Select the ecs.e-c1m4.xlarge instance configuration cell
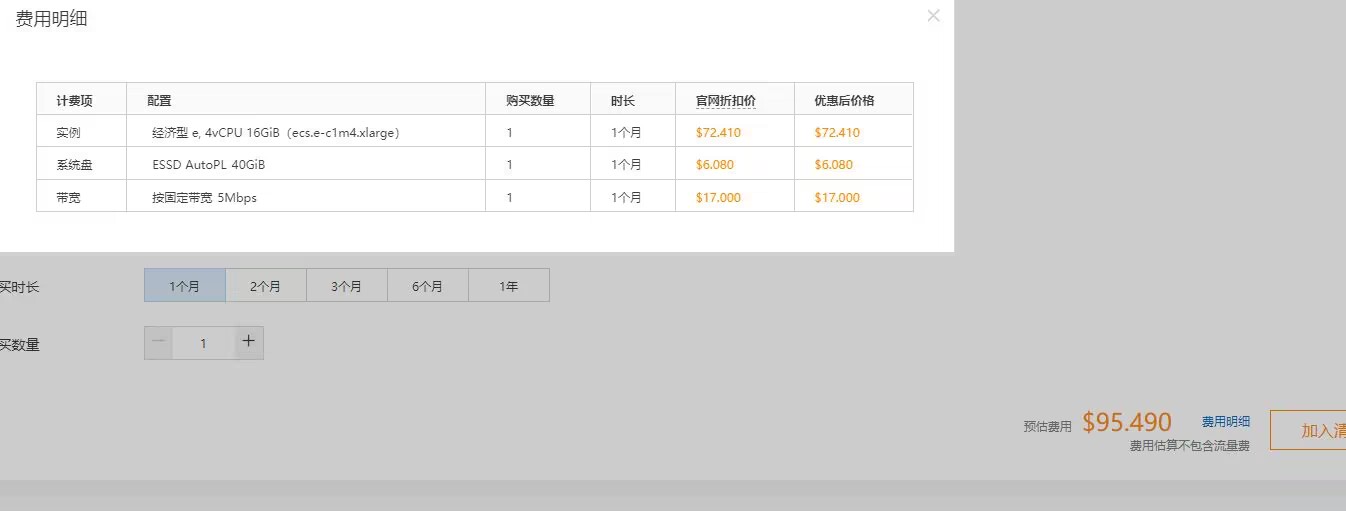1346x511 pixels. (x=275, y=133)
